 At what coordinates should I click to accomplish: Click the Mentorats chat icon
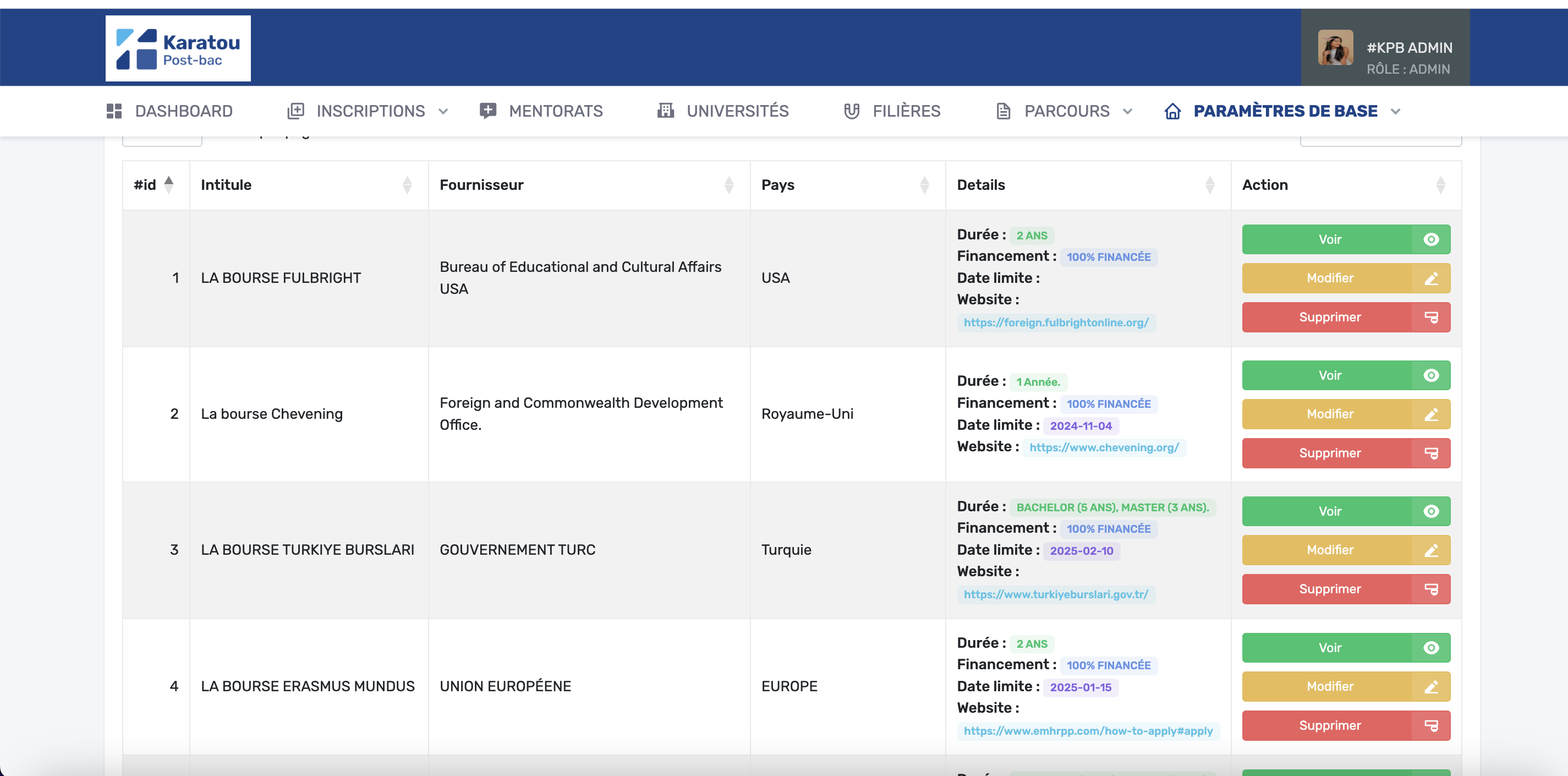pyautogui.click(x=488, y=111)
